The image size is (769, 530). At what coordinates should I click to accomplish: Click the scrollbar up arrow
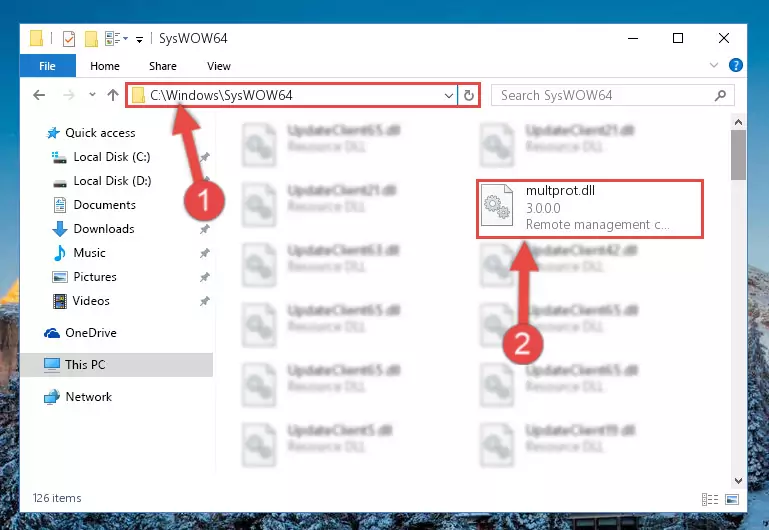coord(738,122)
